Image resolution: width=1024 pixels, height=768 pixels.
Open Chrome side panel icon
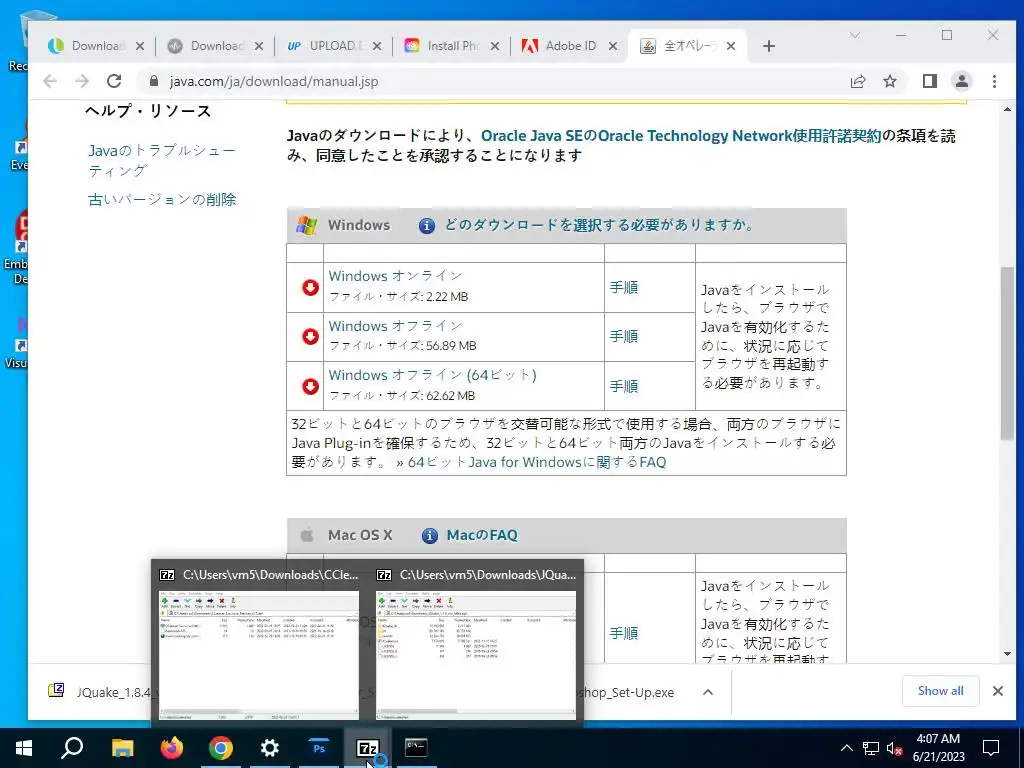point(929,81)
